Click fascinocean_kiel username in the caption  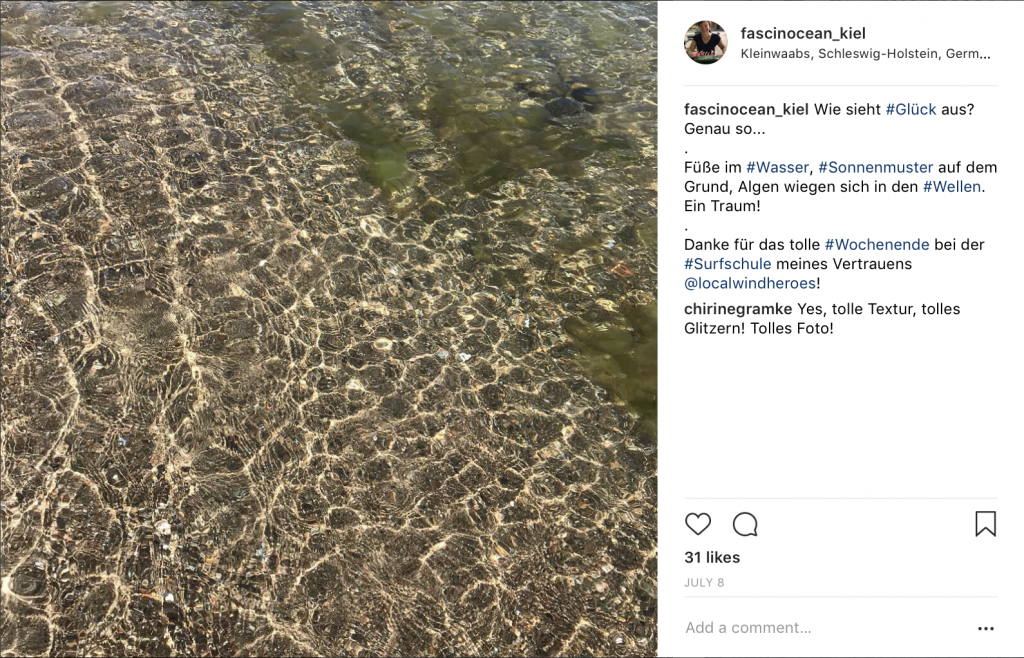[x=746, y=109]
